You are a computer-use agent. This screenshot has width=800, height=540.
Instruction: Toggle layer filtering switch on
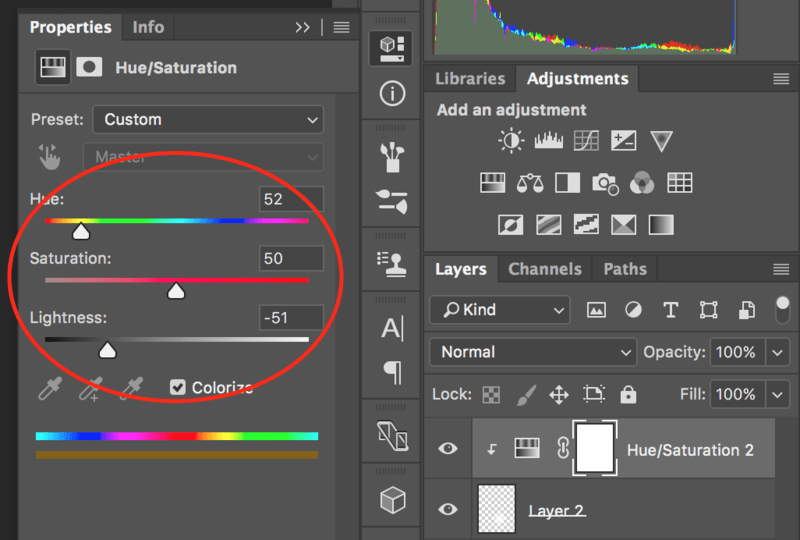(x=782, y=310)
